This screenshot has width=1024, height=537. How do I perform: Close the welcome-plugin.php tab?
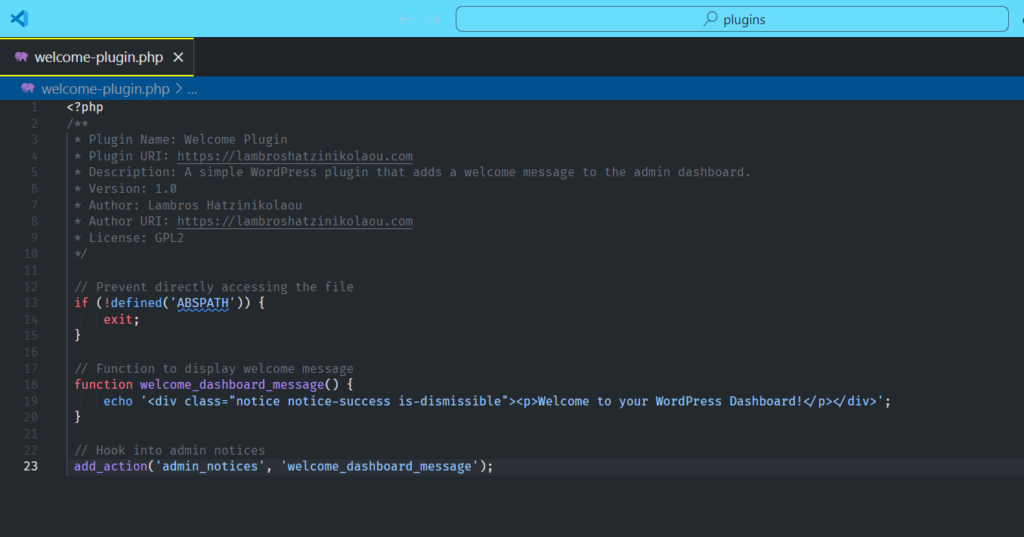coord(178,57)
